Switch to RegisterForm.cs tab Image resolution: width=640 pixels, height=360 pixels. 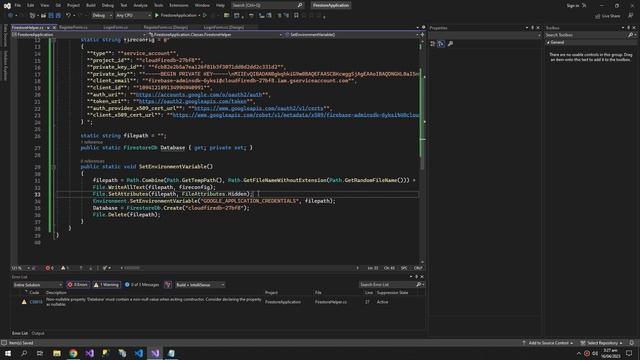click(73, 27)
